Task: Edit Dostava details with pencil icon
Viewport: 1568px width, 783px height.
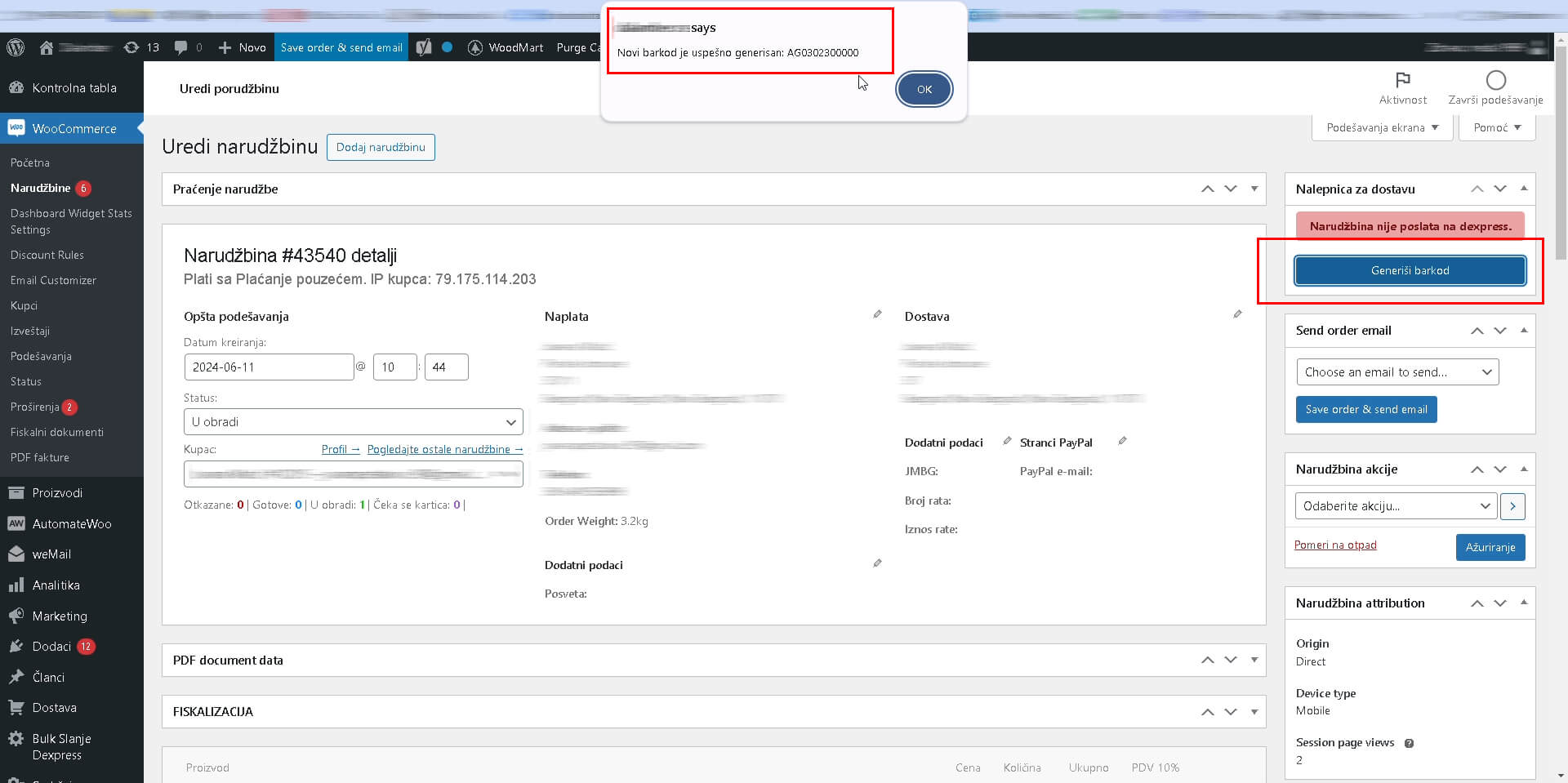Action: point(1237,314)
